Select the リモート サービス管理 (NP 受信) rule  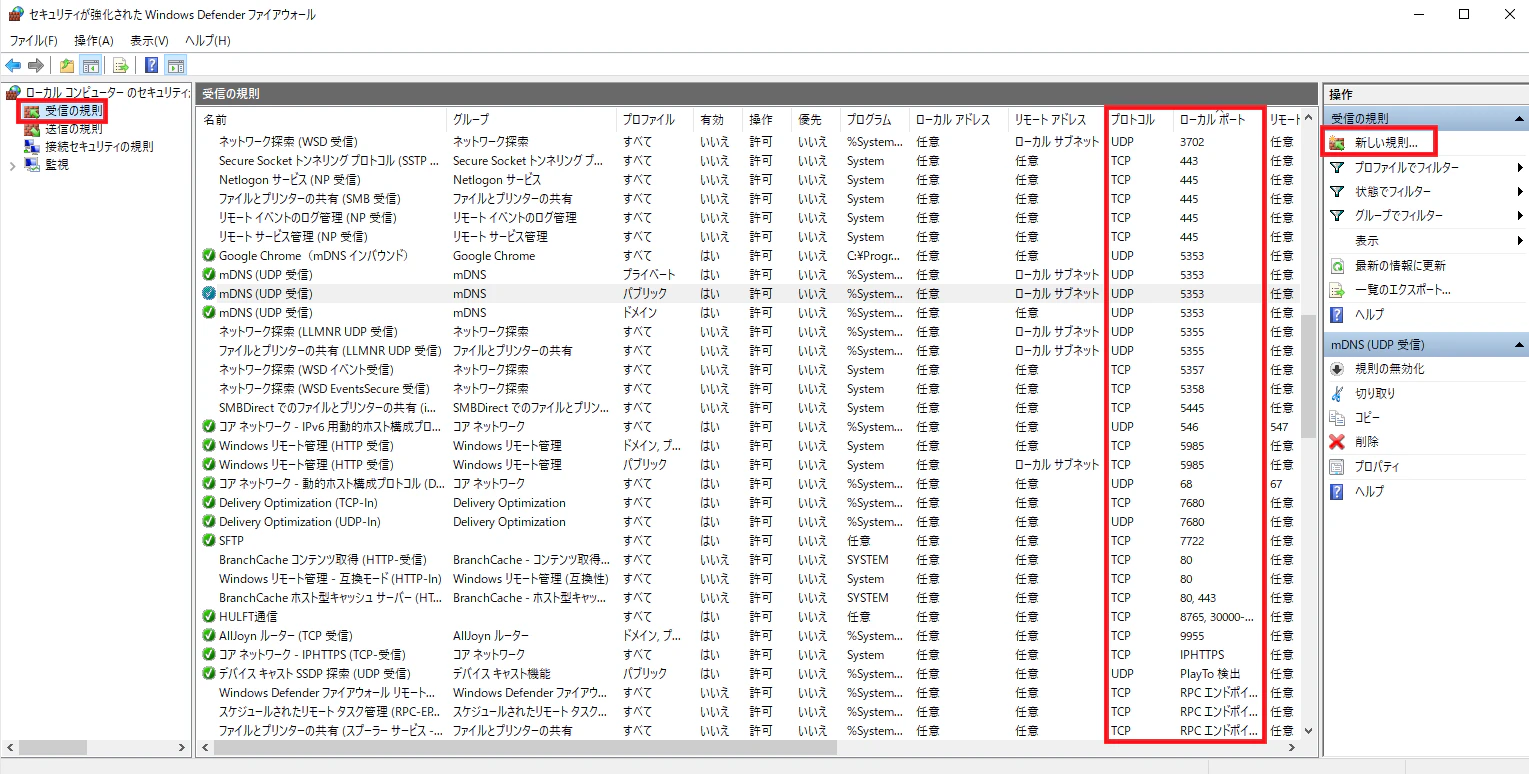(750, 237)
